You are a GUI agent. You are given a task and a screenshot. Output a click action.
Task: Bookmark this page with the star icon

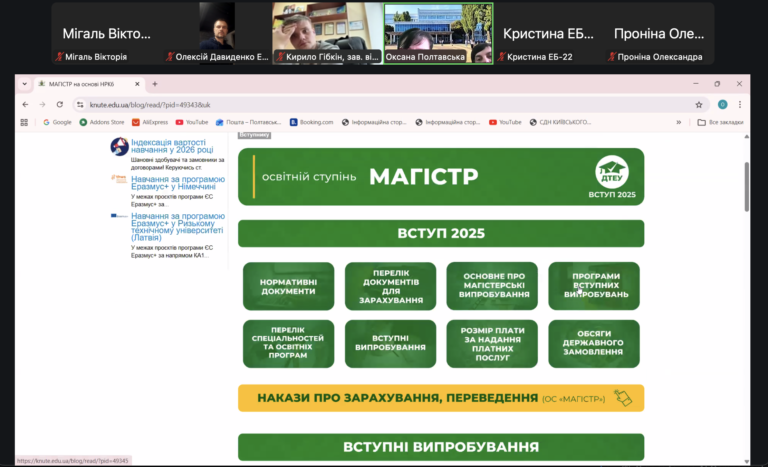pyautogui.click(x=699, y=104)
